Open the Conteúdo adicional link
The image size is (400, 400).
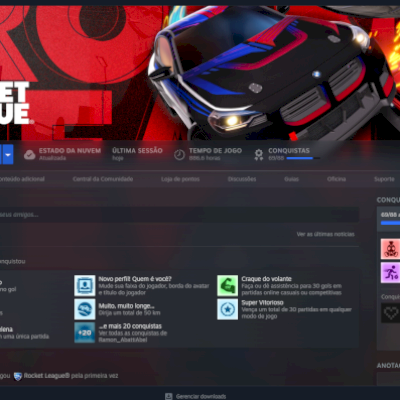click(22, 179)
